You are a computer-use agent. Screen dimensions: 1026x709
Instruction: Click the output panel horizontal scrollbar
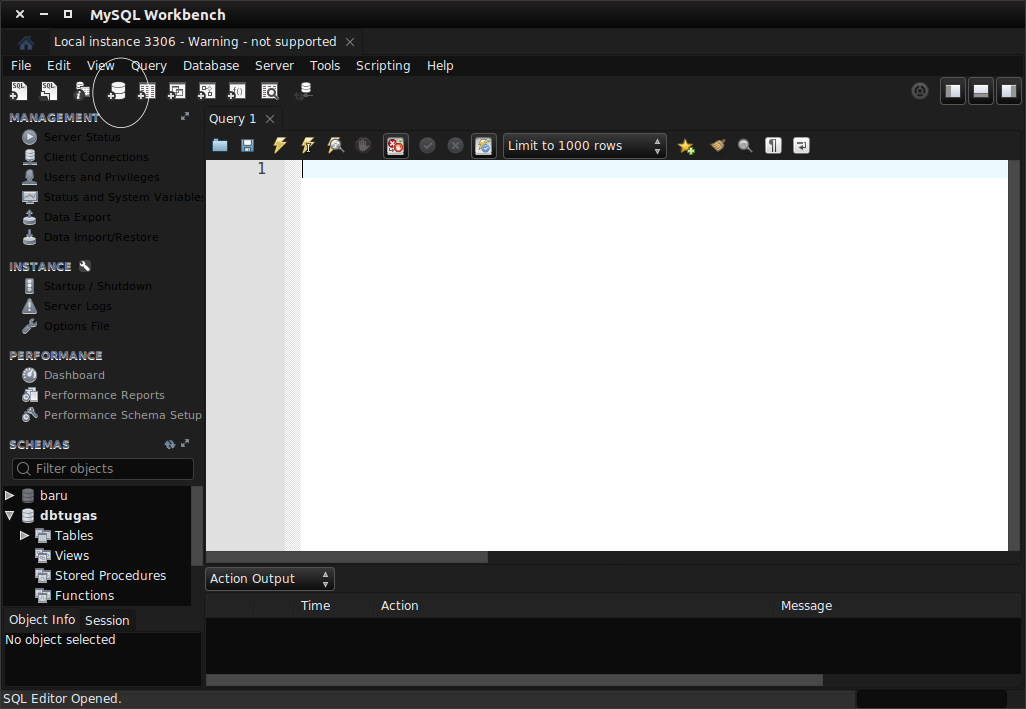pyautogui.click(x=514, y=680)
